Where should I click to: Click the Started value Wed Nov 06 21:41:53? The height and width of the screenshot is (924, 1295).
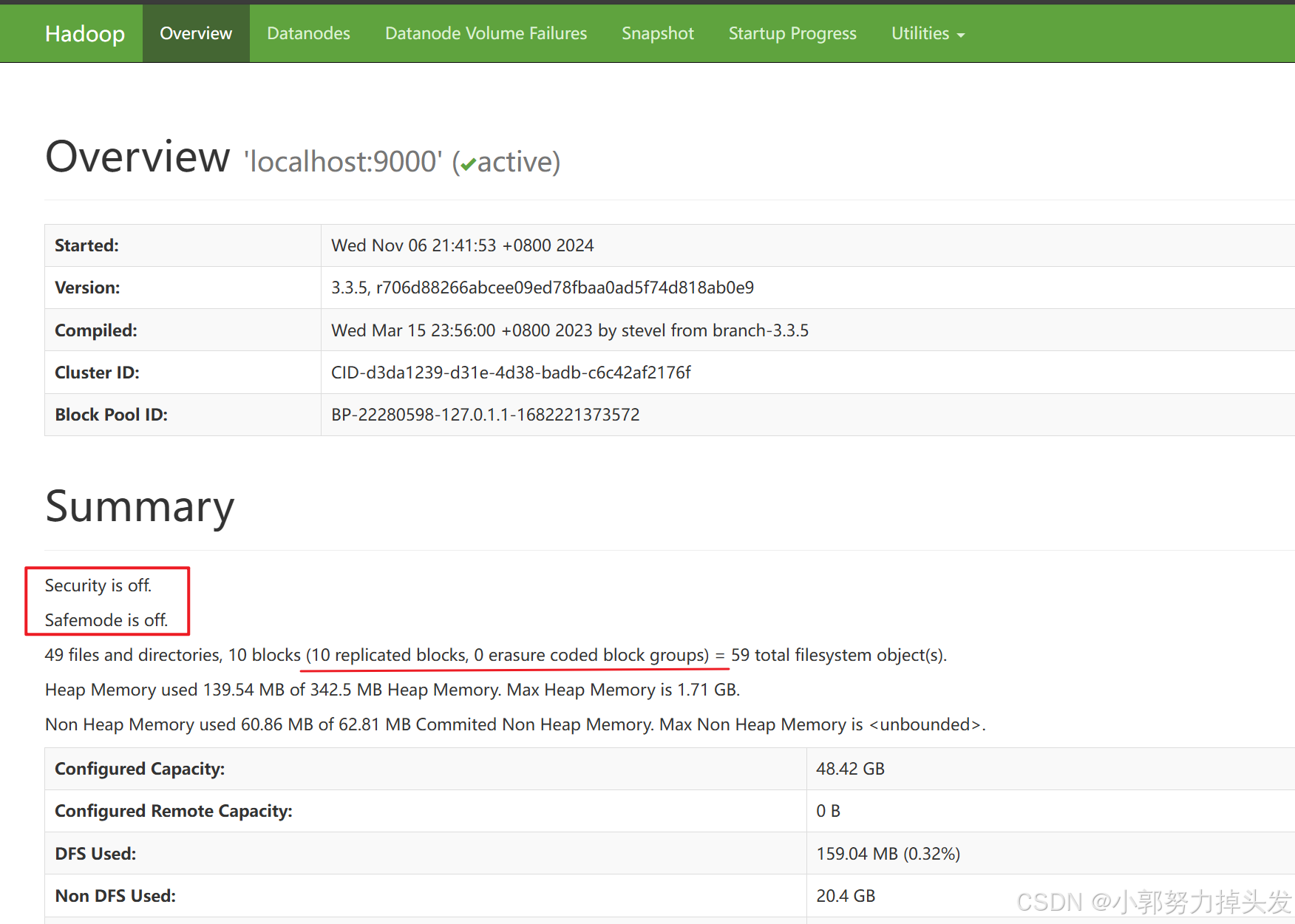point(463,245)
